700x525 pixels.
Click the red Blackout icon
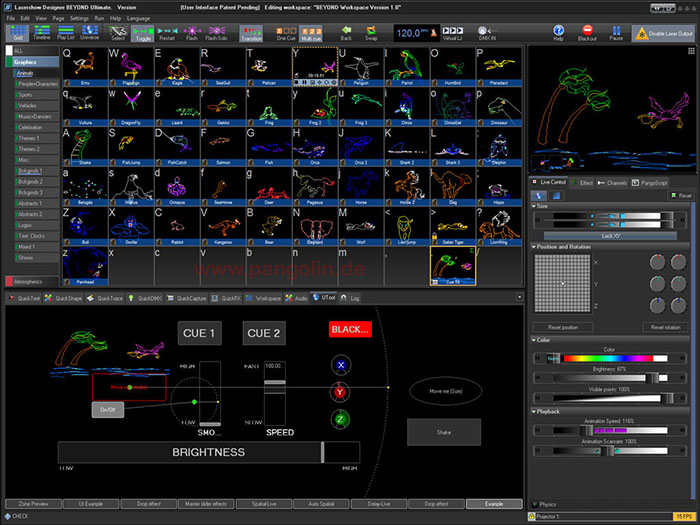pyautogui.click(x=587, y=33)
